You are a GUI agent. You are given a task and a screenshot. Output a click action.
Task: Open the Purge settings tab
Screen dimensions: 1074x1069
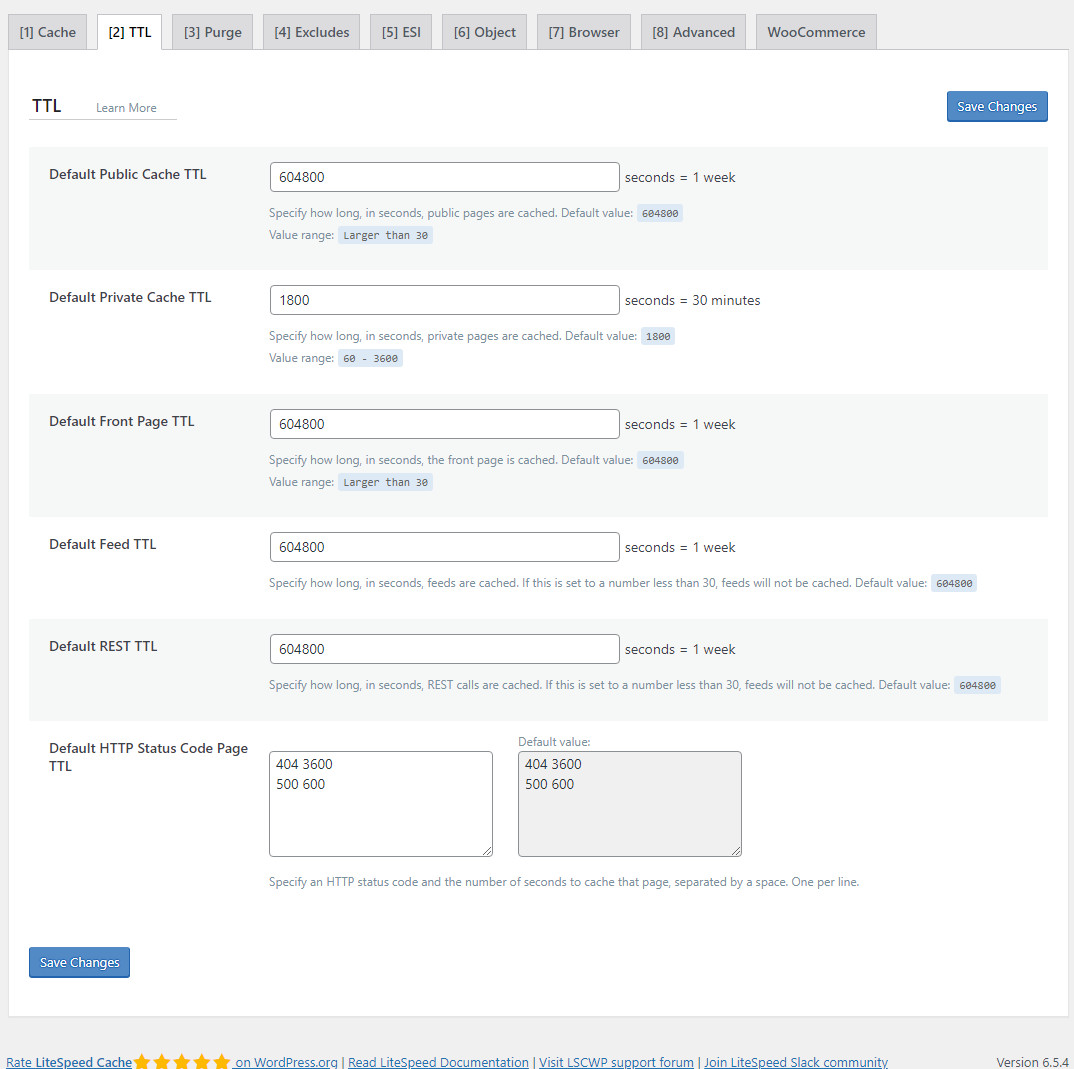[212, 31]
